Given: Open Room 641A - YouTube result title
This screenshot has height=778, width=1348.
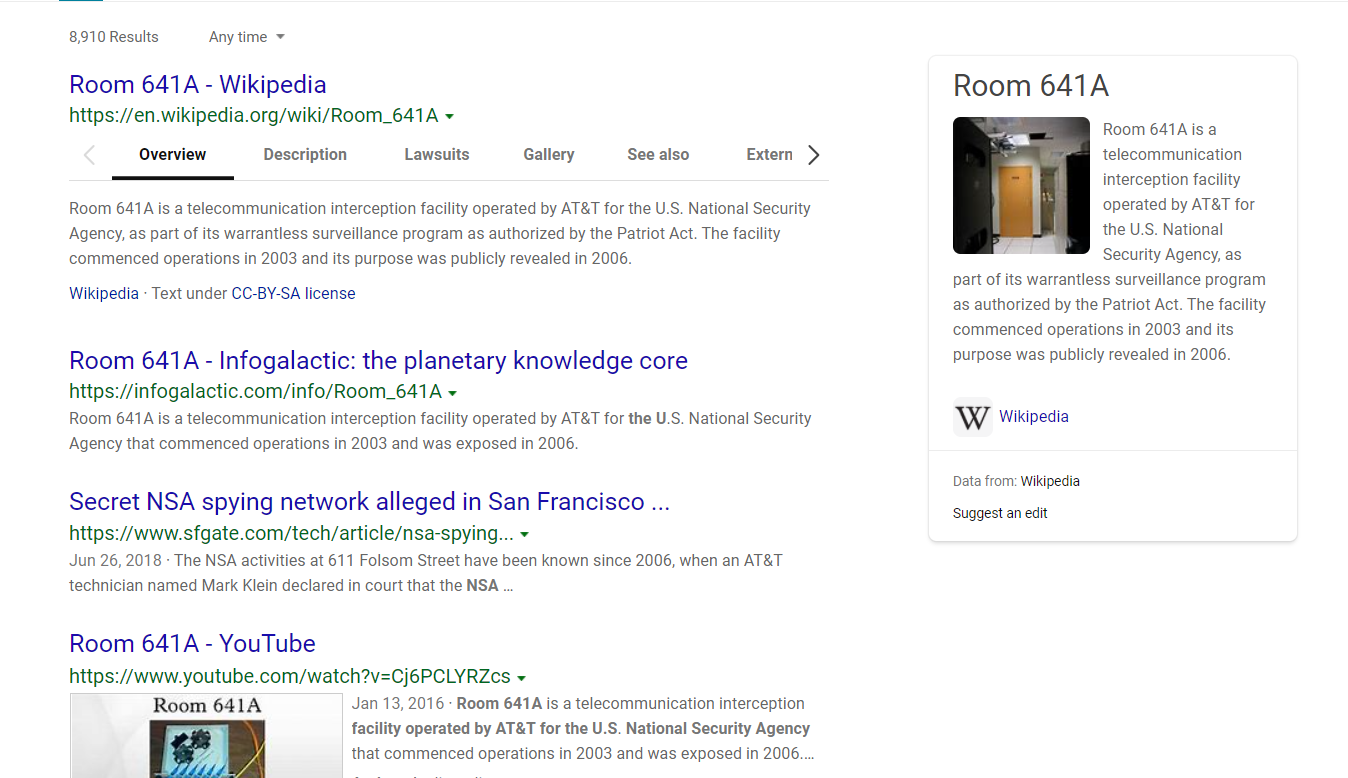Looking at the screenshot, I should pyautogui.click(x=192, y=643).
